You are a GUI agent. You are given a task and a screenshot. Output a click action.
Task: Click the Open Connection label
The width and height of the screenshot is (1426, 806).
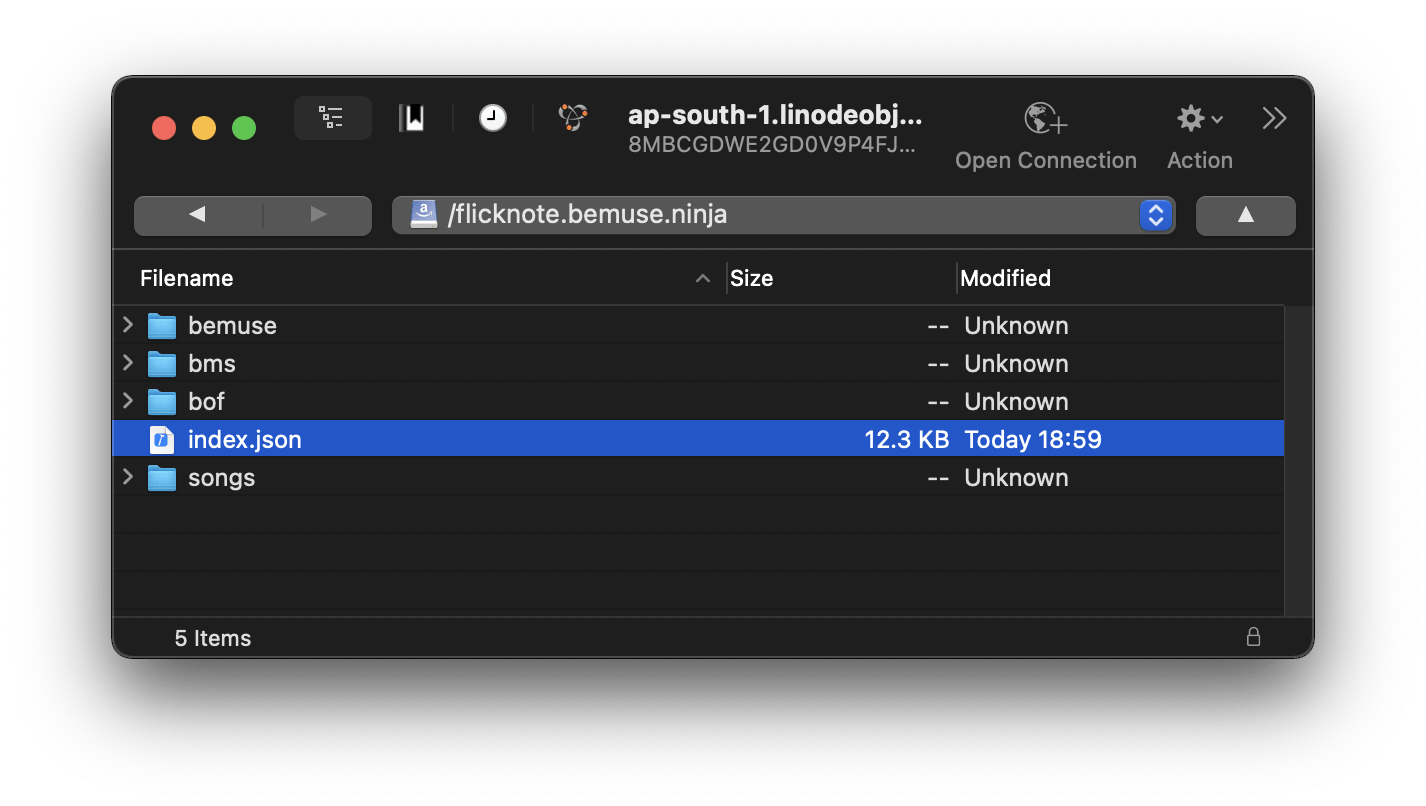coord(1045,159)
